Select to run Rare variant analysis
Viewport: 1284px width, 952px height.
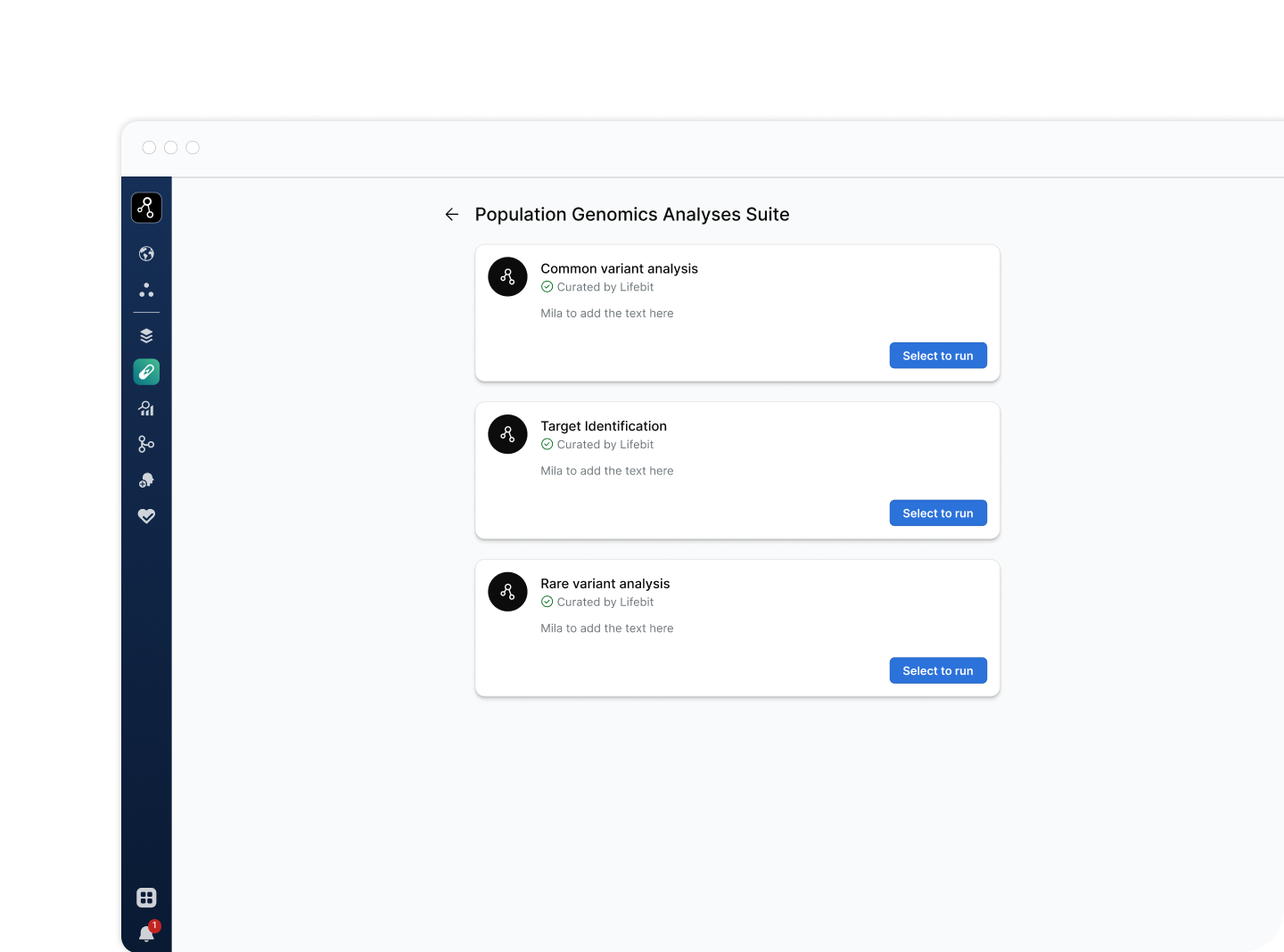938,671
